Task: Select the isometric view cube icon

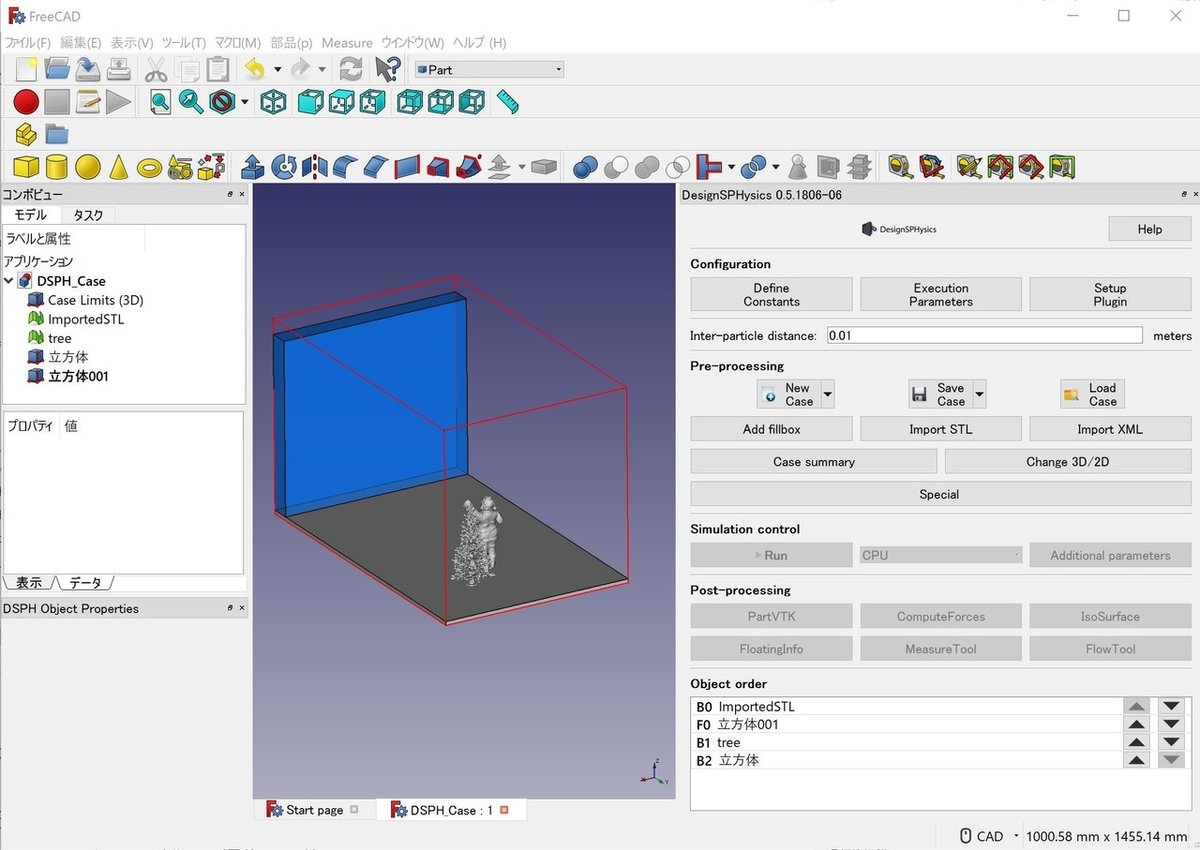Action: 273,101
